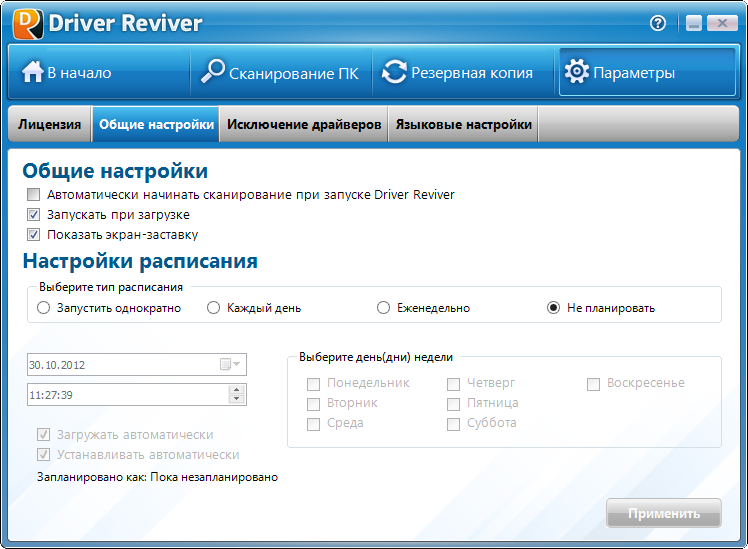Select the Еженедельно schedule option

pos(384,308)
